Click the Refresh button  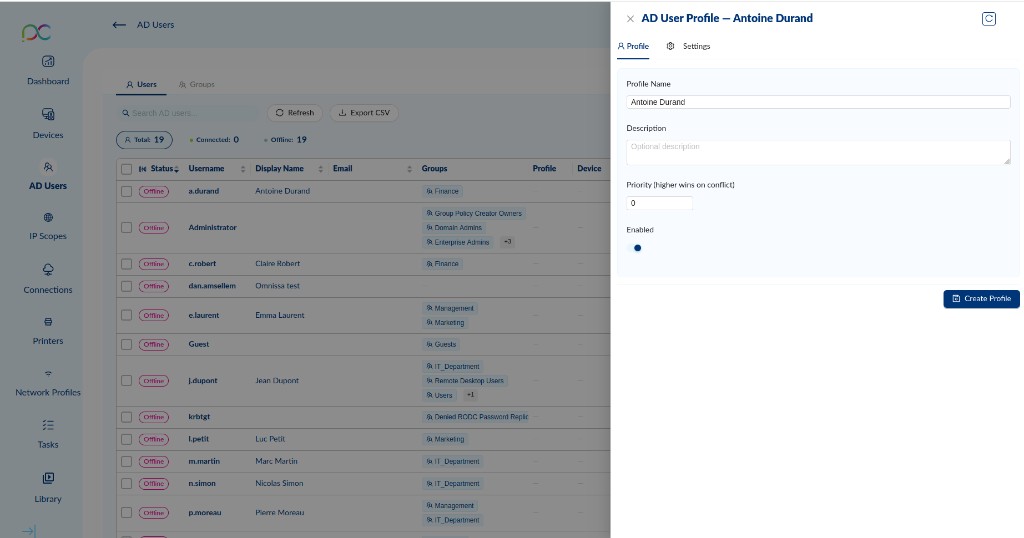point(295,113)
